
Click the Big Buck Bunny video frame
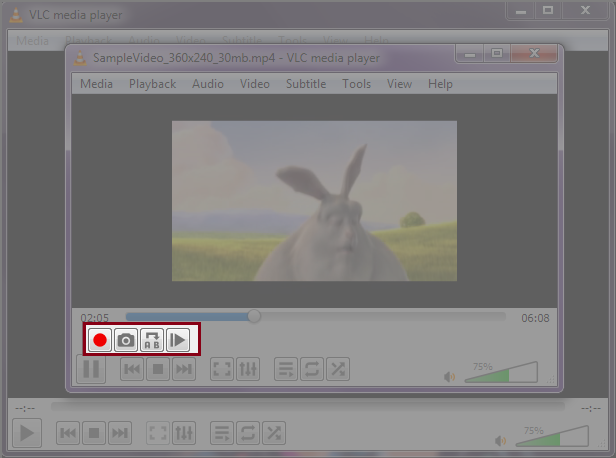314,201
